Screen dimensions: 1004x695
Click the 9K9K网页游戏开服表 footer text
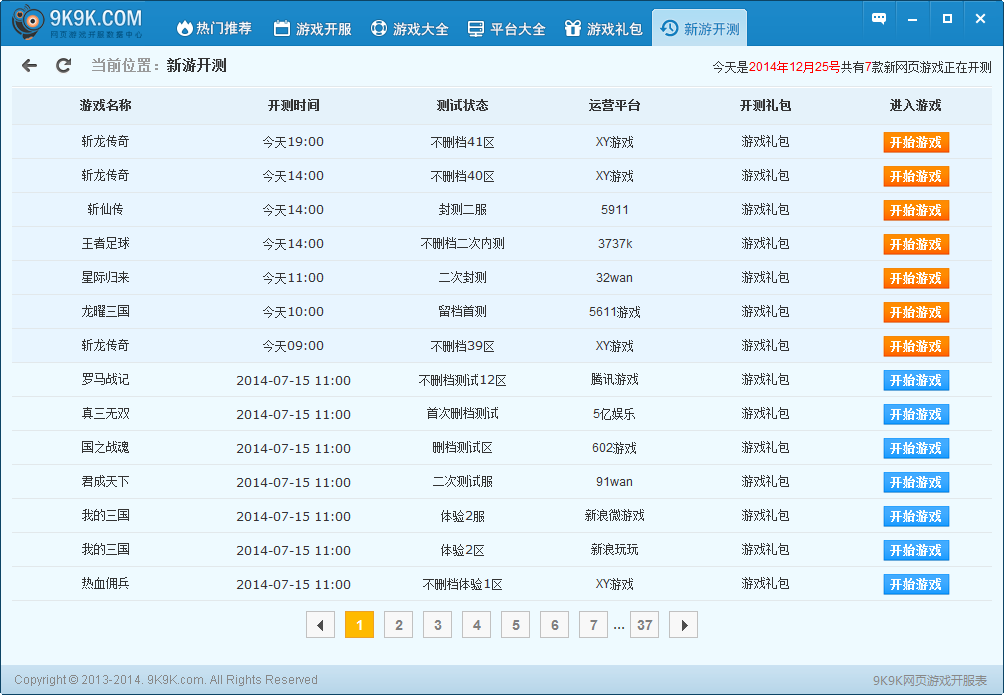930,680
